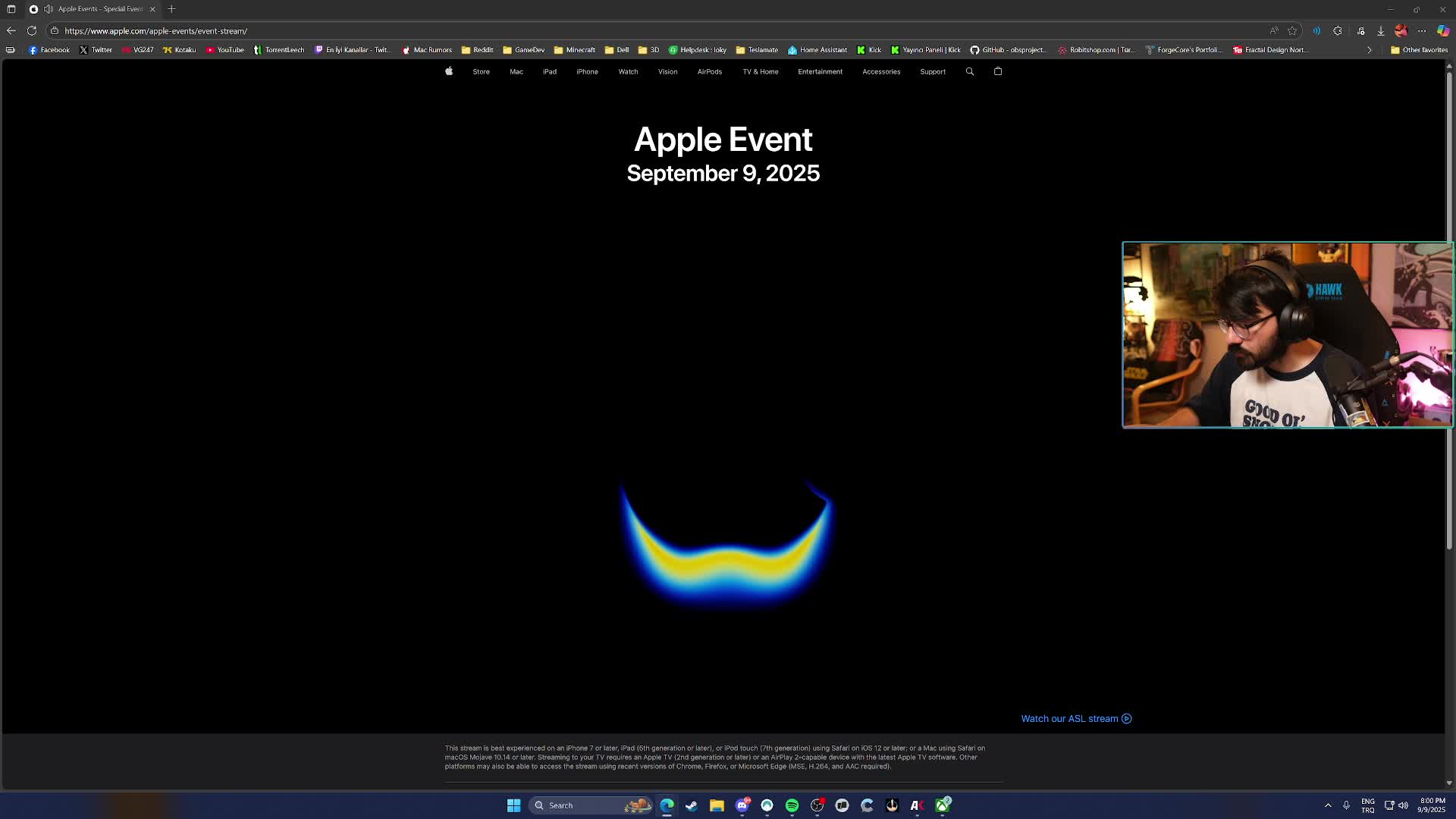Open Facebook bookmark
This screenshot has width=1456, height=819.
(49, 50)
